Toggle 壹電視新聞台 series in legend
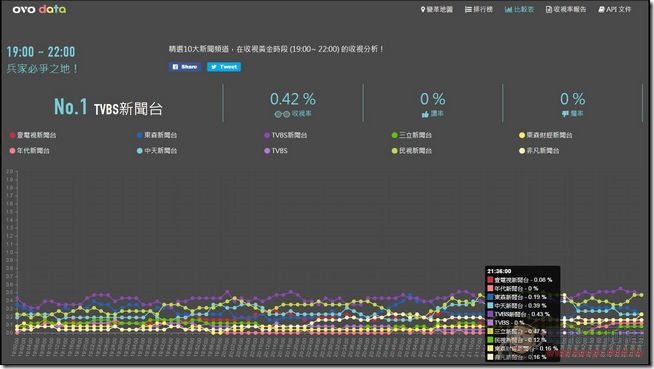Image resolution: width=654 pixels, height=369 pixels. pyautogui.click(x=33, y=135)
